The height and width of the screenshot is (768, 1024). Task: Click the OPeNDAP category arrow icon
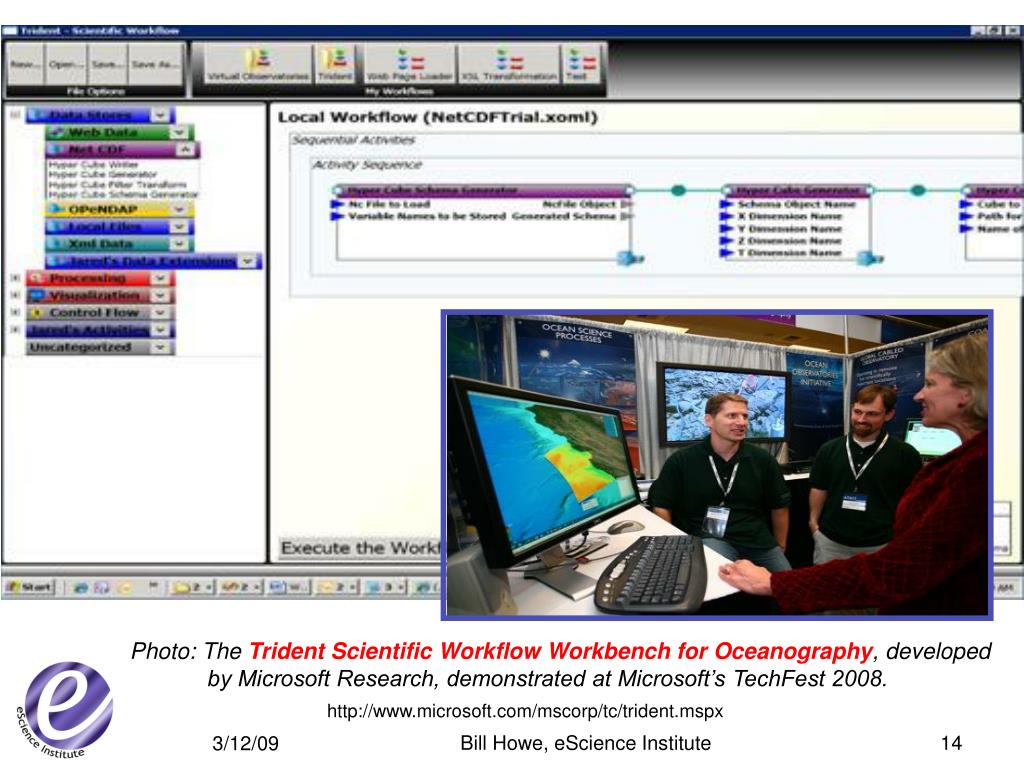[x=57, y=210]
